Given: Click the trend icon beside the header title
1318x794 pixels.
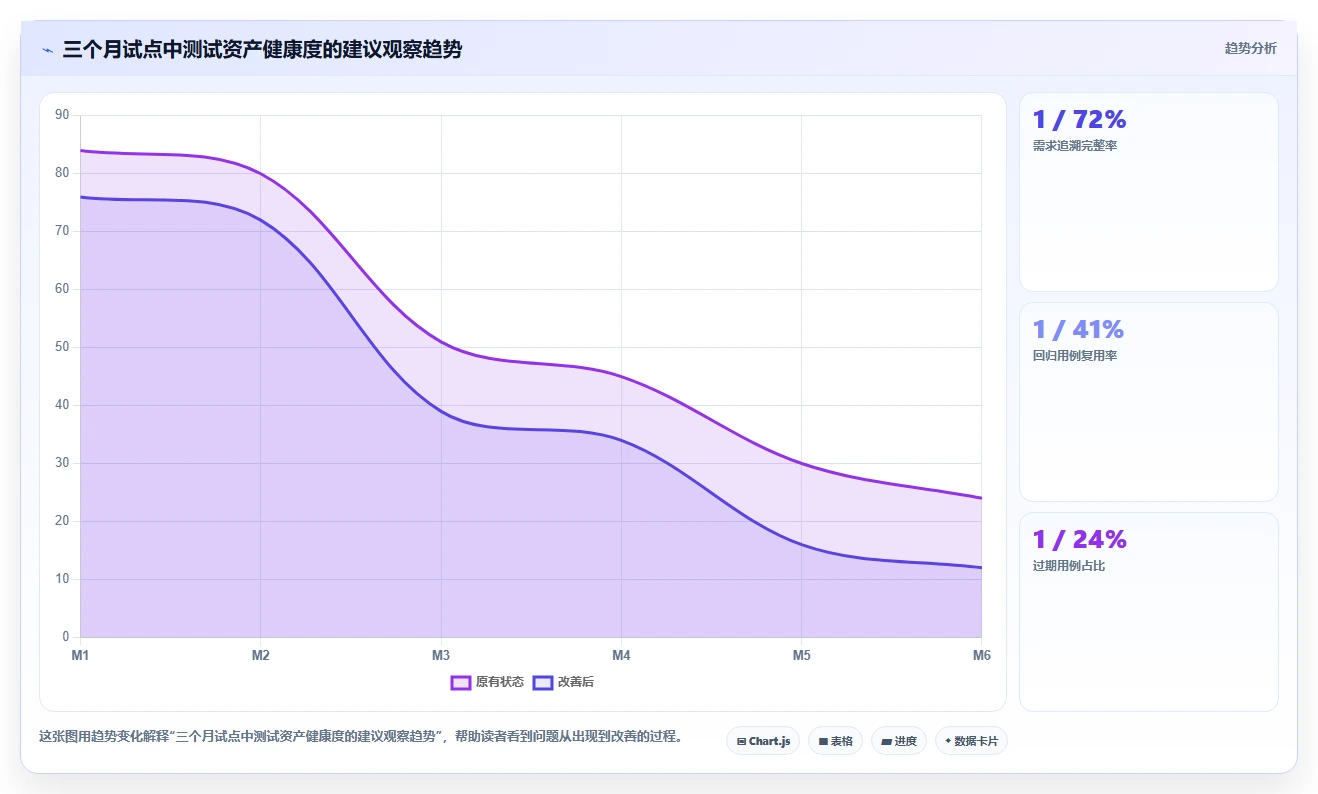Looking at the screenshot, I should point(47,50).
